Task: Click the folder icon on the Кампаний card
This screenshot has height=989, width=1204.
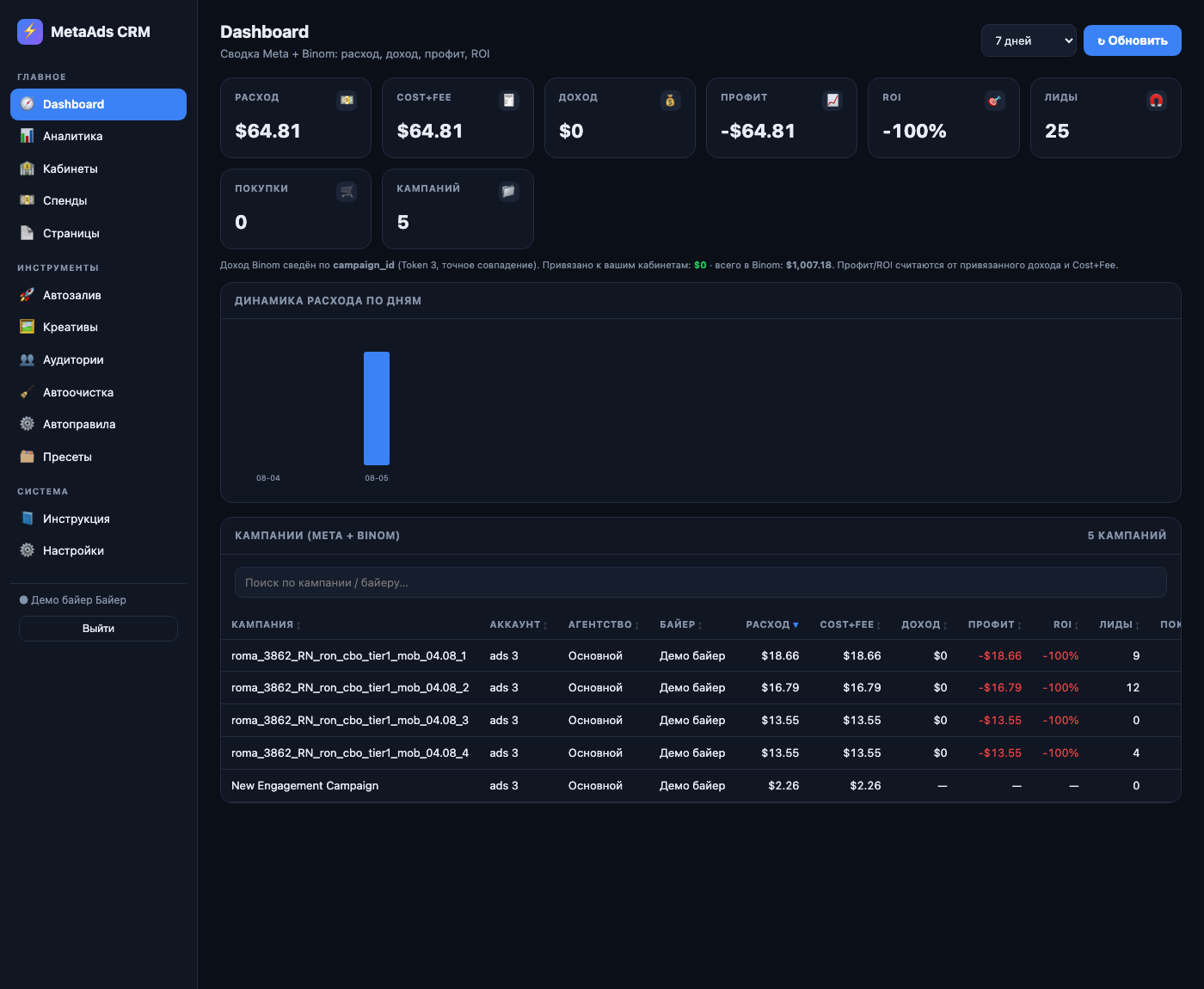Action: coord(509,192)
